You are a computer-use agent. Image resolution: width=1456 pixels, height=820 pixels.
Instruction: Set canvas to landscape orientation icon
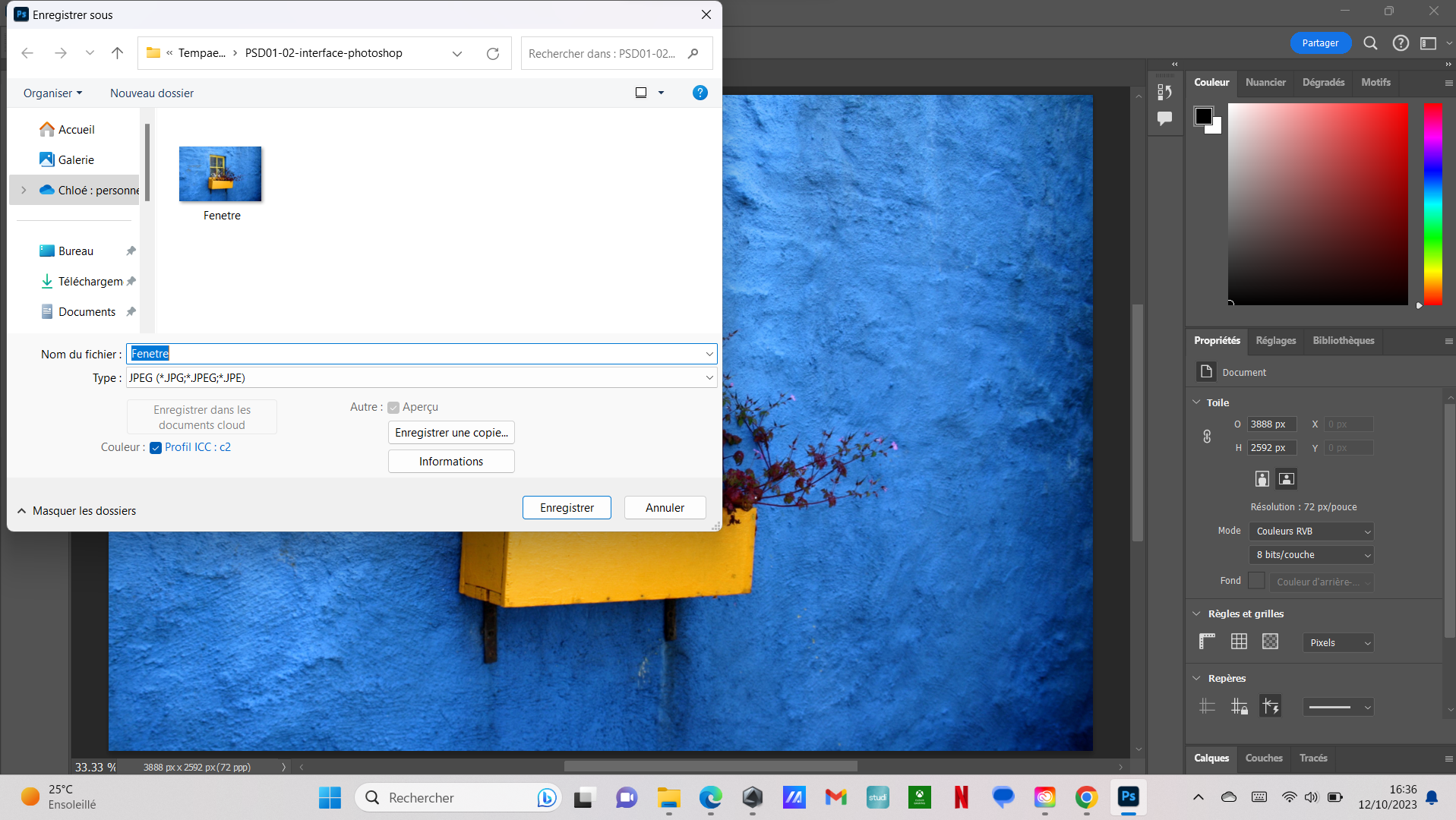pos(1286,478)
